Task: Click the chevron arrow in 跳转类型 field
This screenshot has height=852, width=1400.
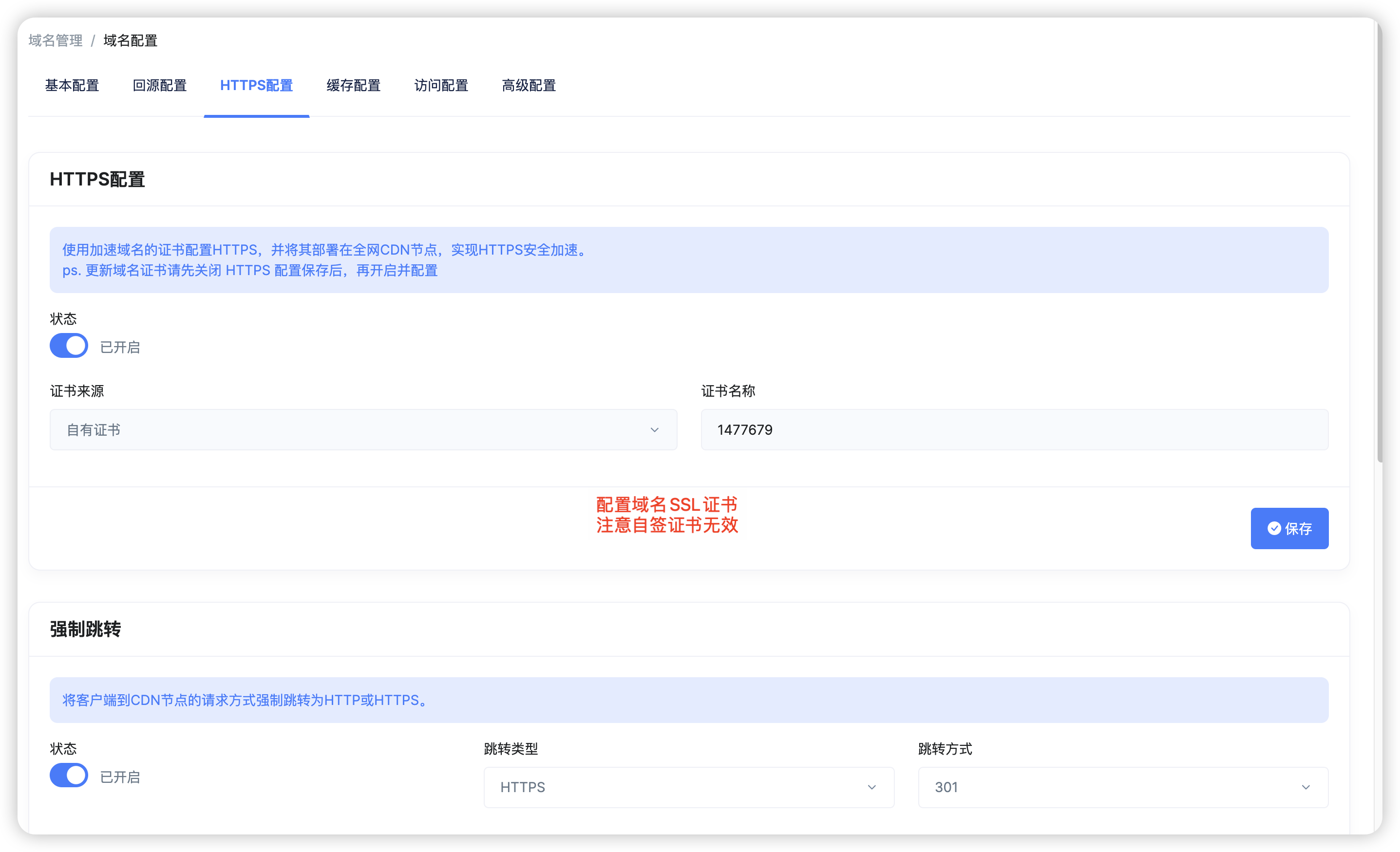Action: point(871,787)
